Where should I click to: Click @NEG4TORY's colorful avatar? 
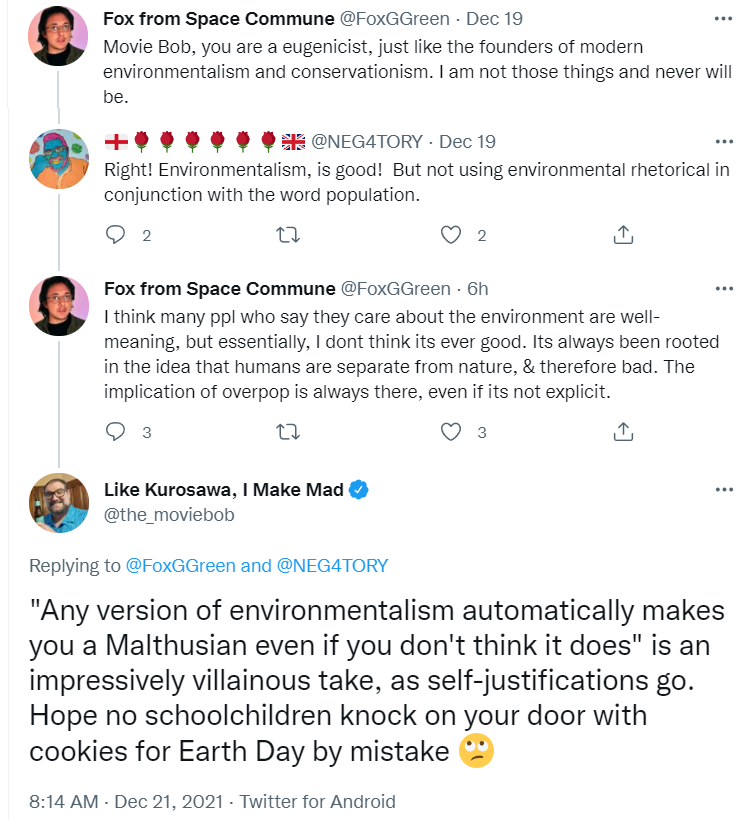(x=59, y=159)
